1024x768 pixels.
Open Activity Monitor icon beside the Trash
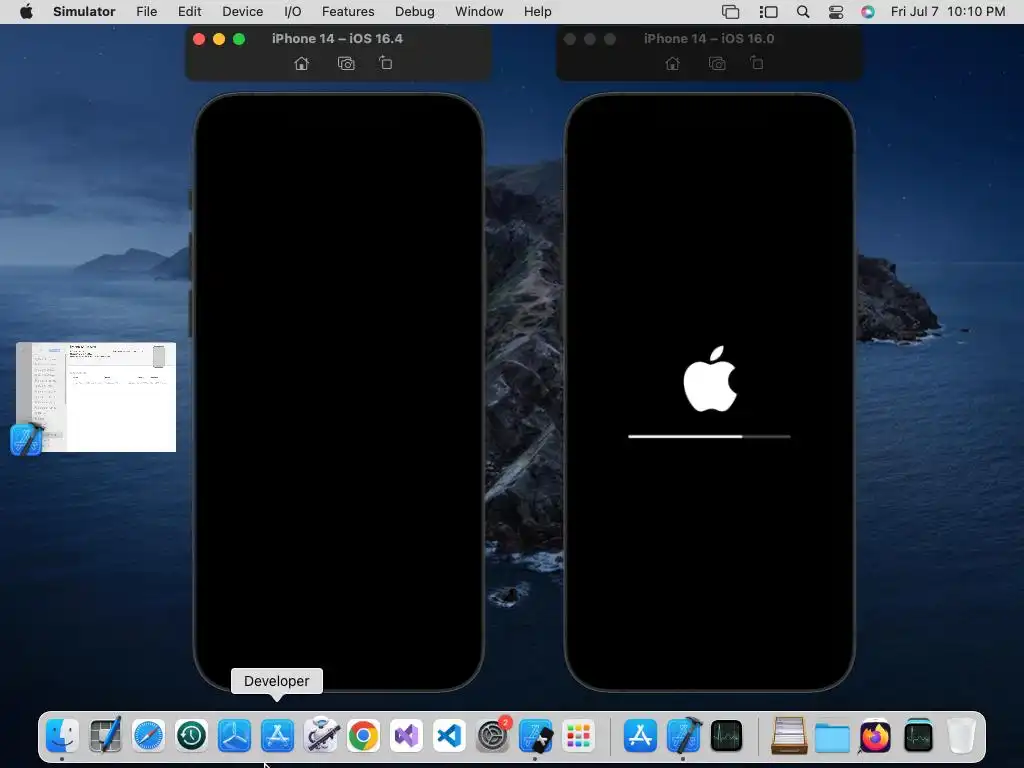pyautogui.click(x=918, y=735)
